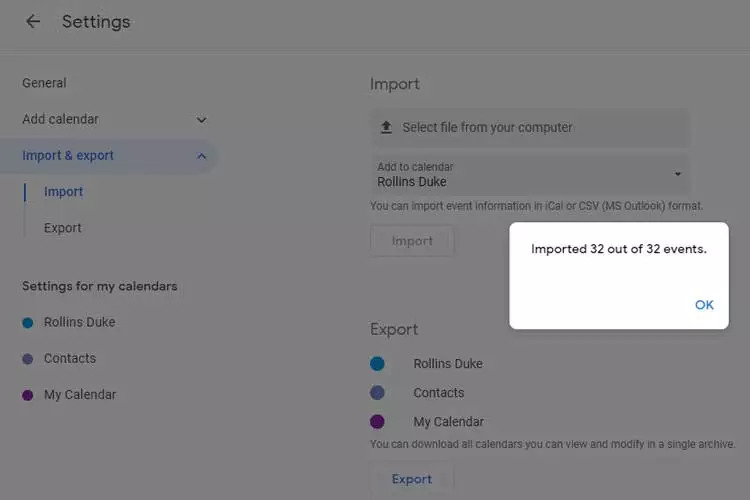Viewport: 750px width, 500px height.
Task: Click 'Settings for my calendars' heading
Action: coord(99,286)
